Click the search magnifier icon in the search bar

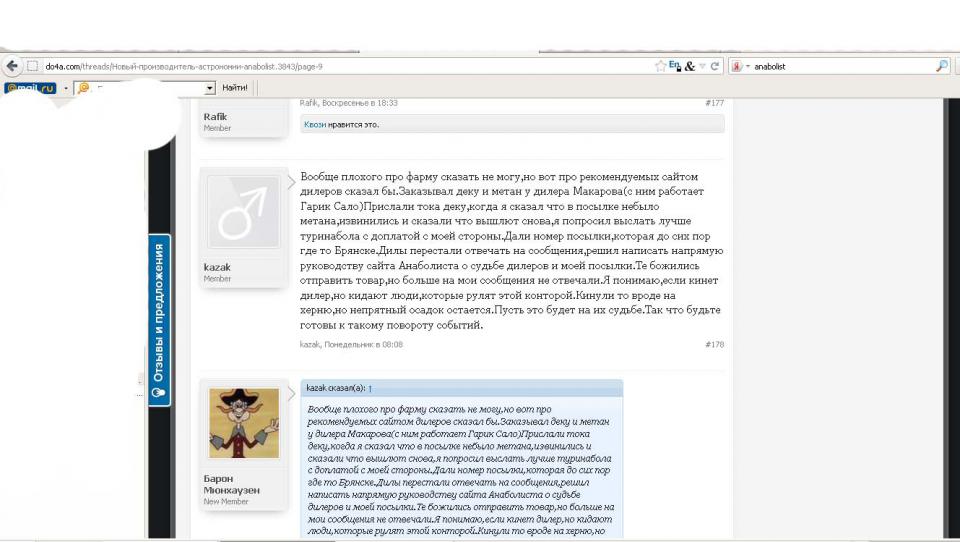pos(942,66)
